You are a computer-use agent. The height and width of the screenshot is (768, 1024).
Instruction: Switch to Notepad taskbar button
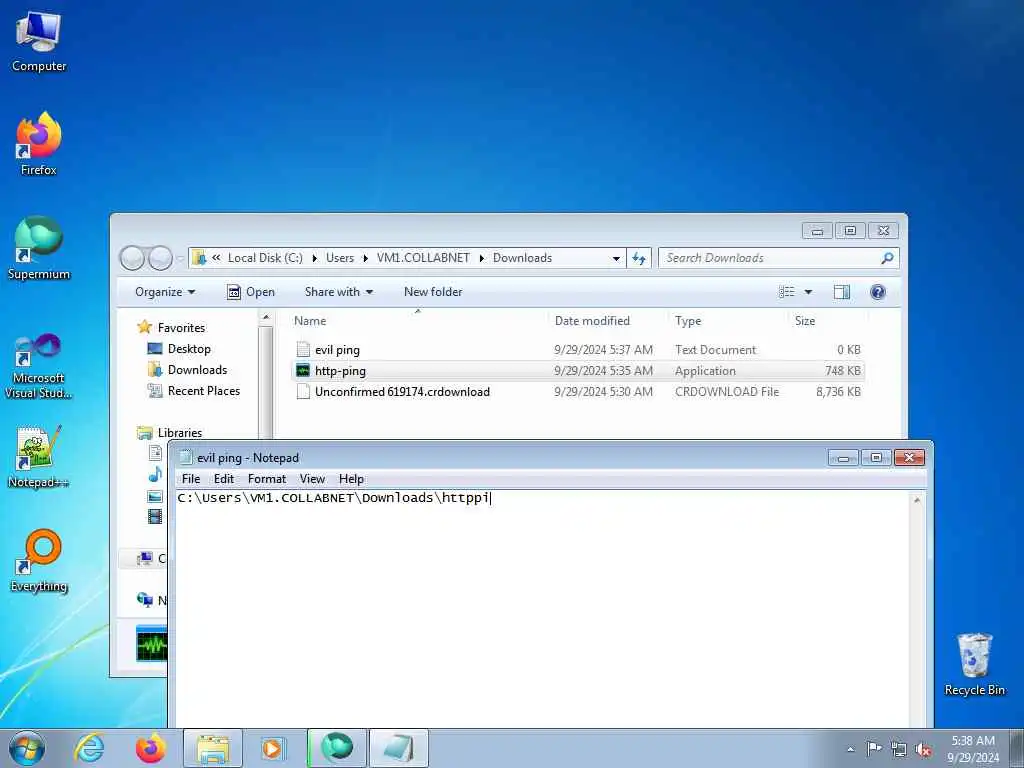click(399, 748)
